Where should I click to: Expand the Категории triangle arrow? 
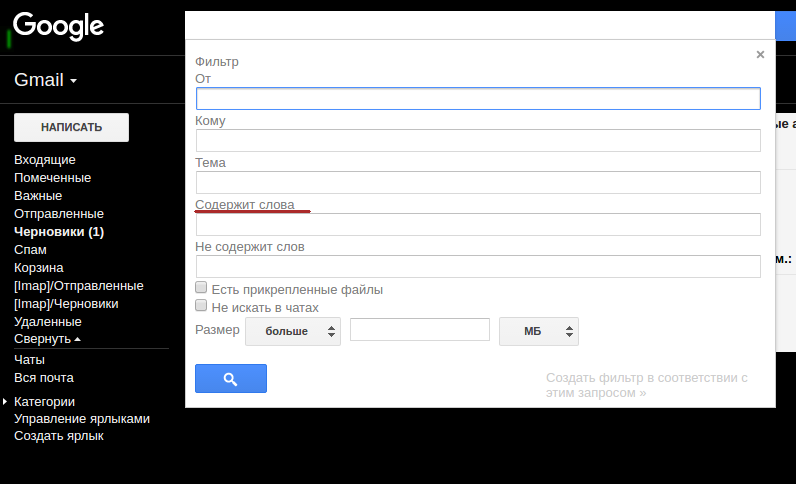[5, 401]
